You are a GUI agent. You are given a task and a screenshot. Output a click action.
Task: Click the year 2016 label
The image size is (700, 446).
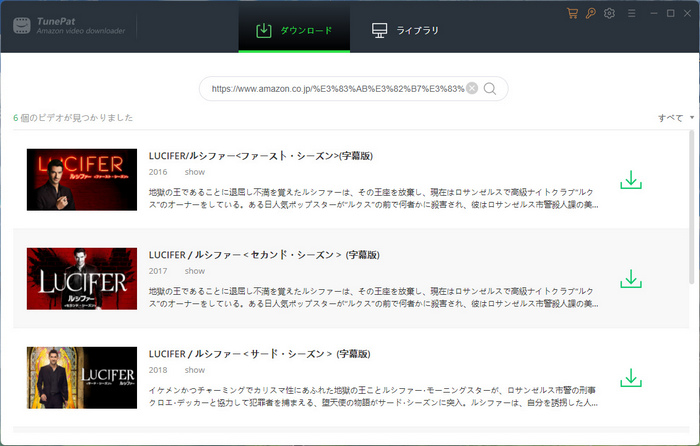coord(158,172)
